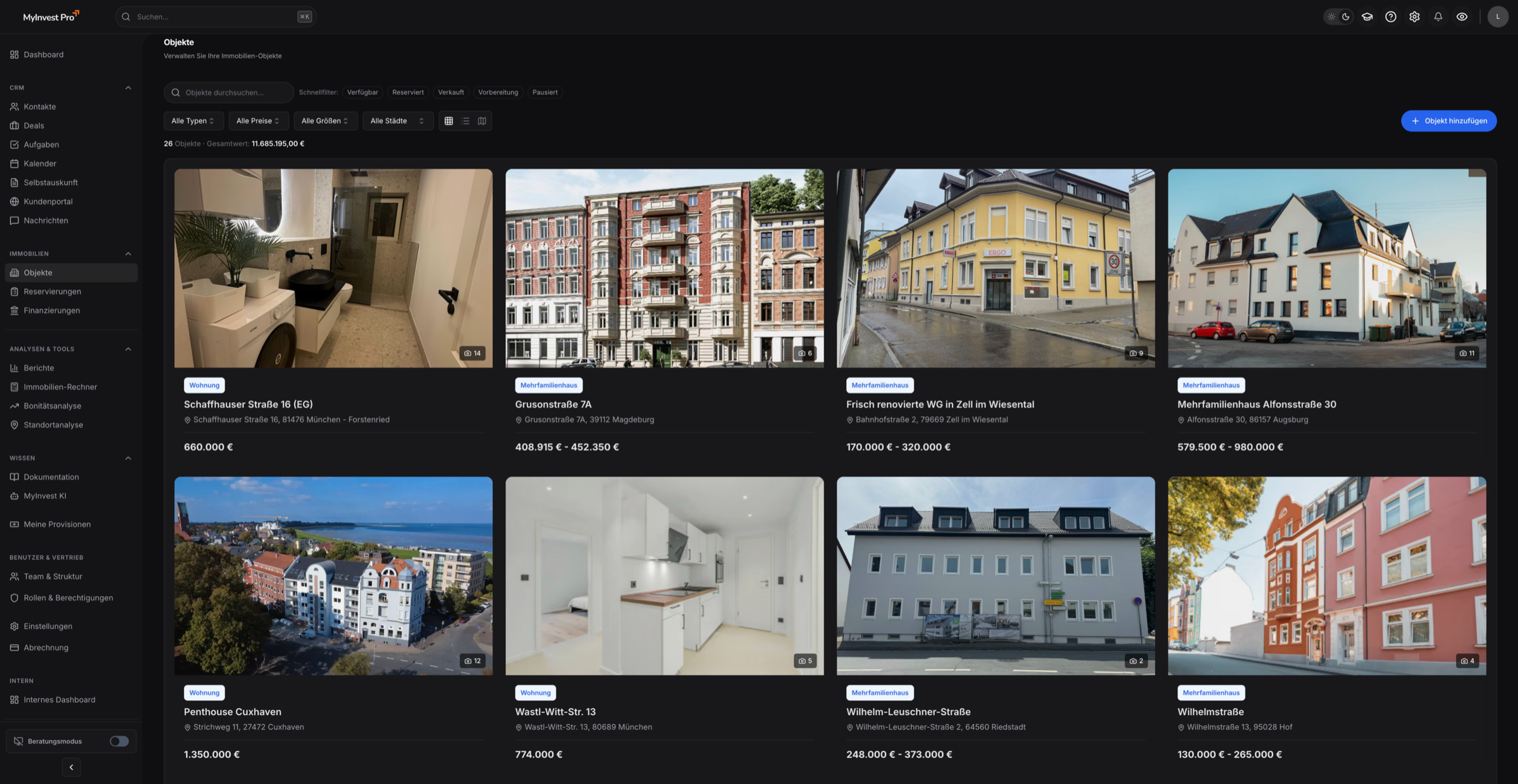Open the Internes Dashboard menu entry
The width and height of the screenshot is (1518, 784).
coord(59,699)
